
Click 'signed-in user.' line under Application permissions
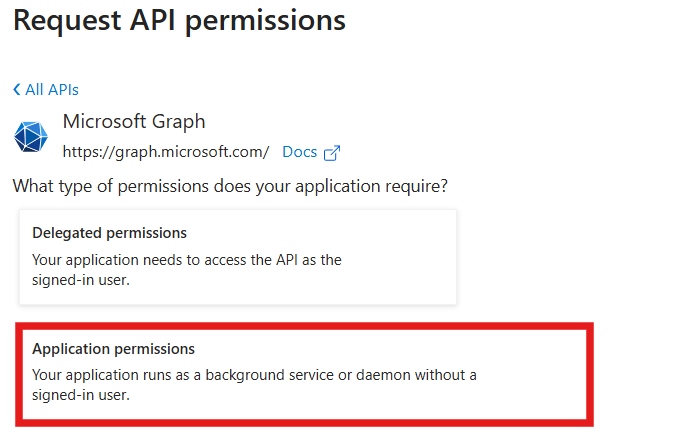[81, 395]
